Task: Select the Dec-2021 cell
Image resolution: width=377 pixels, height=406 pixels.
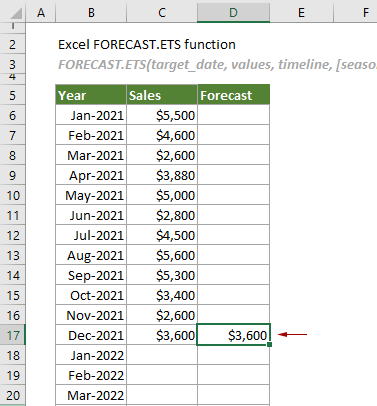Action: [x=91, y=335]
